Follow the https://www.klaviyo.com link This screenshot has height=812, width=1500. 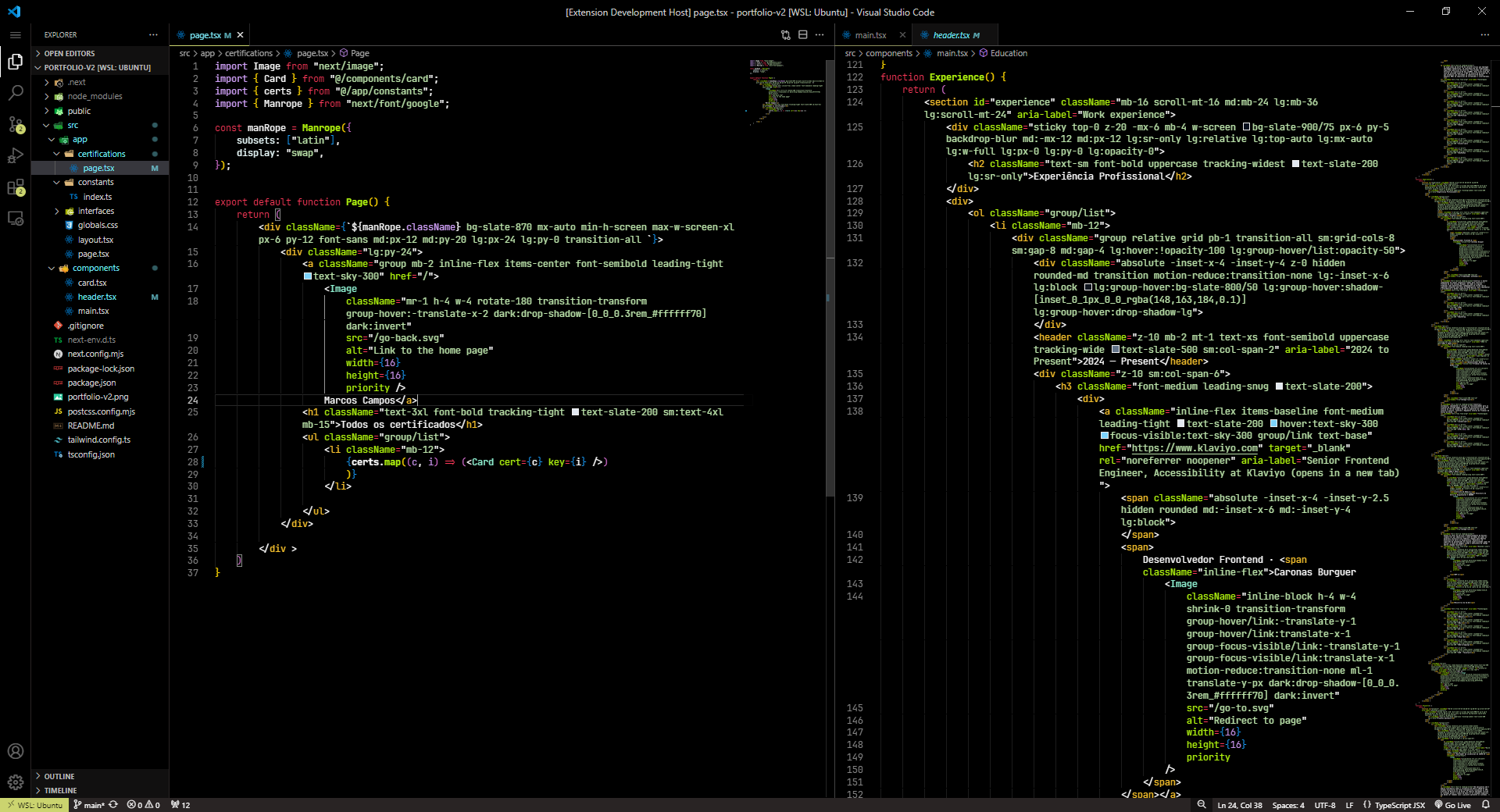coord(1195,448)
